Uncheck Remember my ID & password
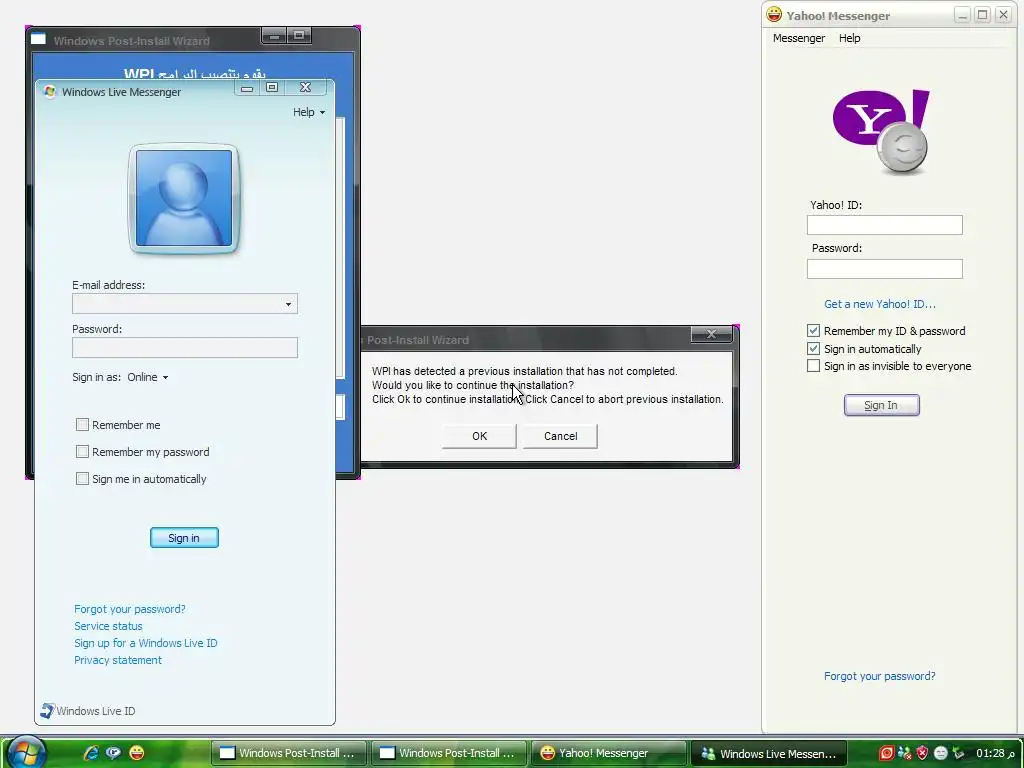Viewport: 1024px width, 768px height. [813, 330]
